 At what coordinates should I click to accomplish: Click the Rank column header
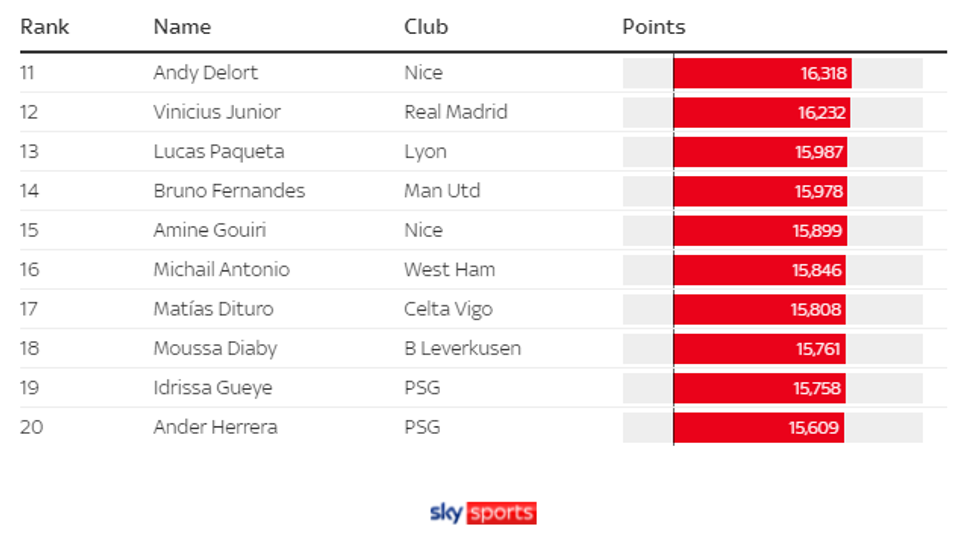[45, 27]
